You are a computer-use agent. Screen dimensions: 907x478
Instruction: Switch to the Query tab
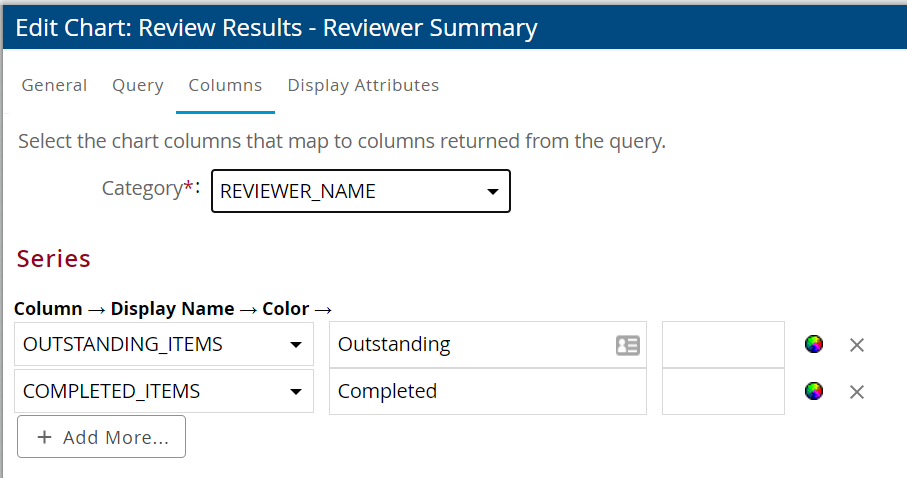click(138, 86)
